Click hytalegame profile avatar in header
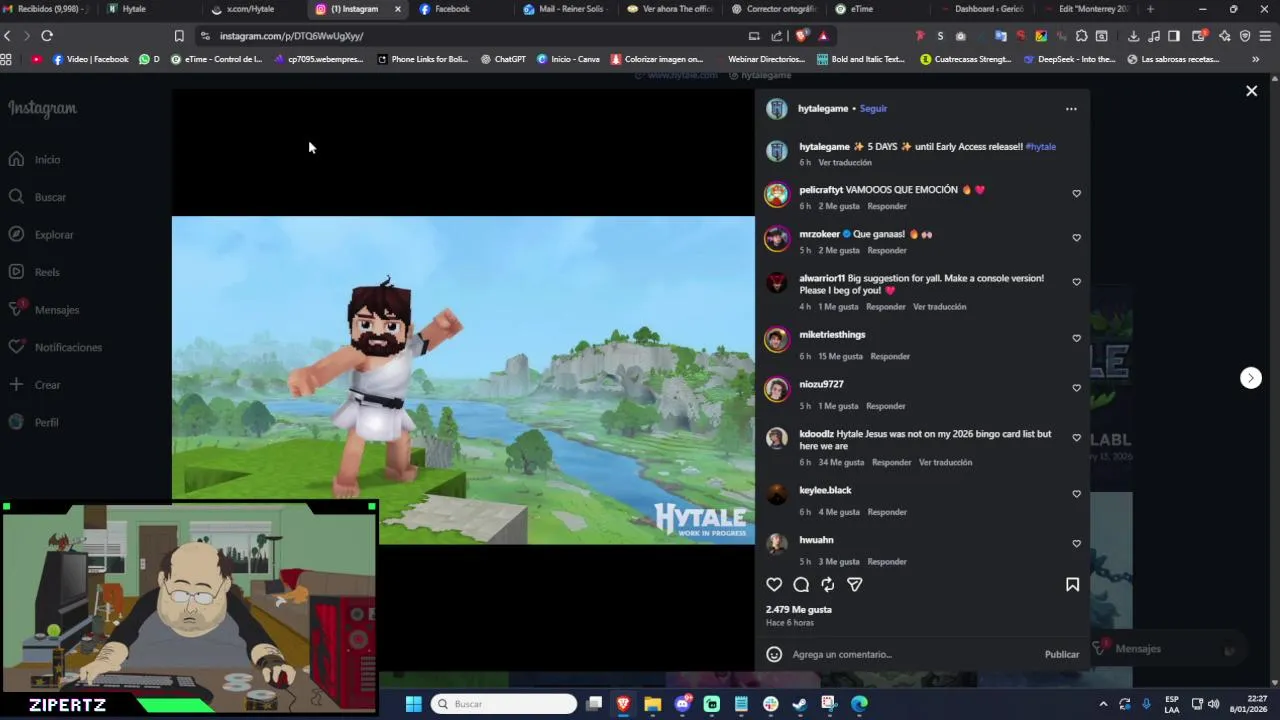Screen dimensions: 1280x720 point(777,109)
